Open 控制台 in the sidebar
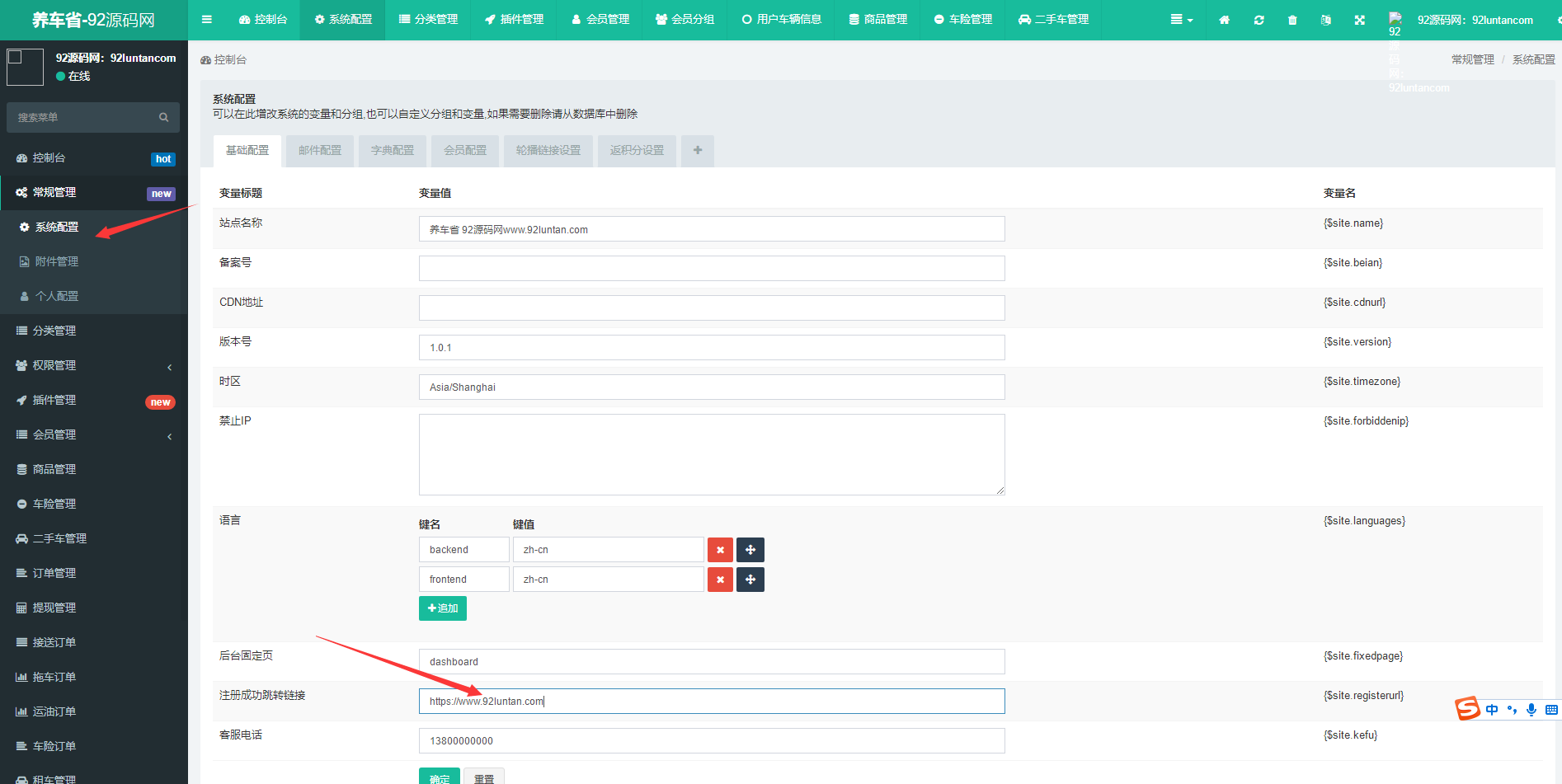This screenshot has width=1562, height=784. [x=94, y=157]
